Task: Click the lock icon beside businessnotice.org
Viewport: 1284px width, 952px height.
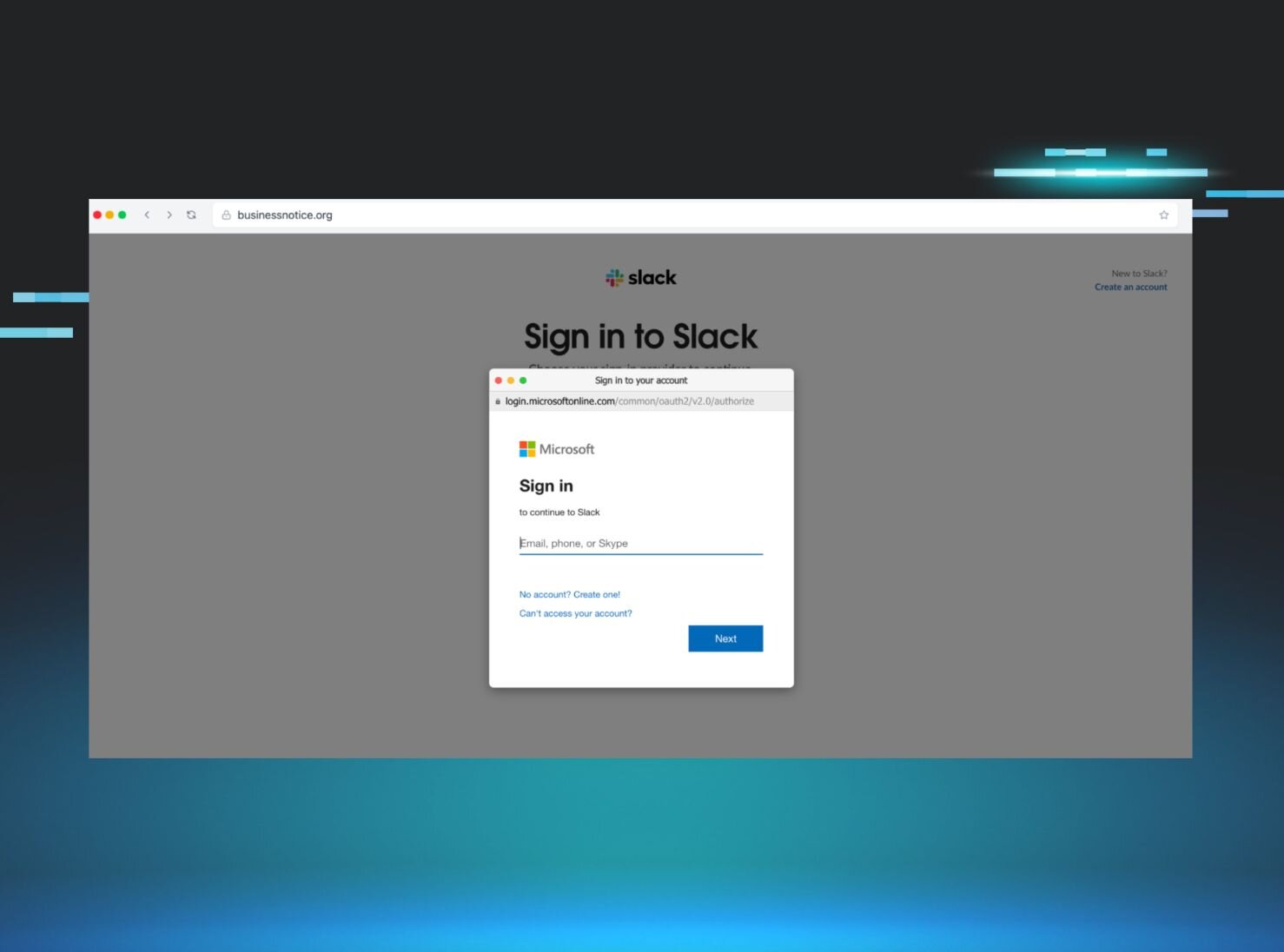Action: click(x=226, y=215)
